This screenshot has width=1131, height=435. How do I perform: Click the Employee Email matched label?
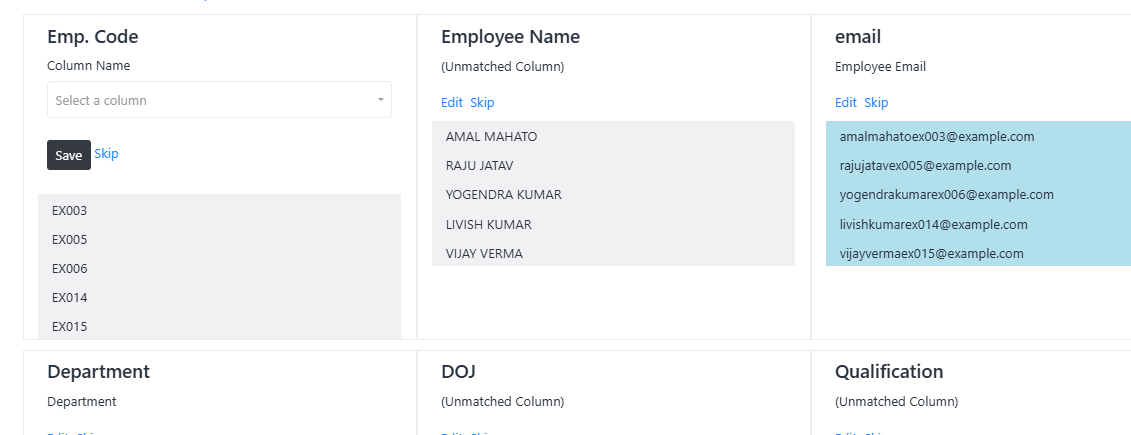[x=880, y=66]
